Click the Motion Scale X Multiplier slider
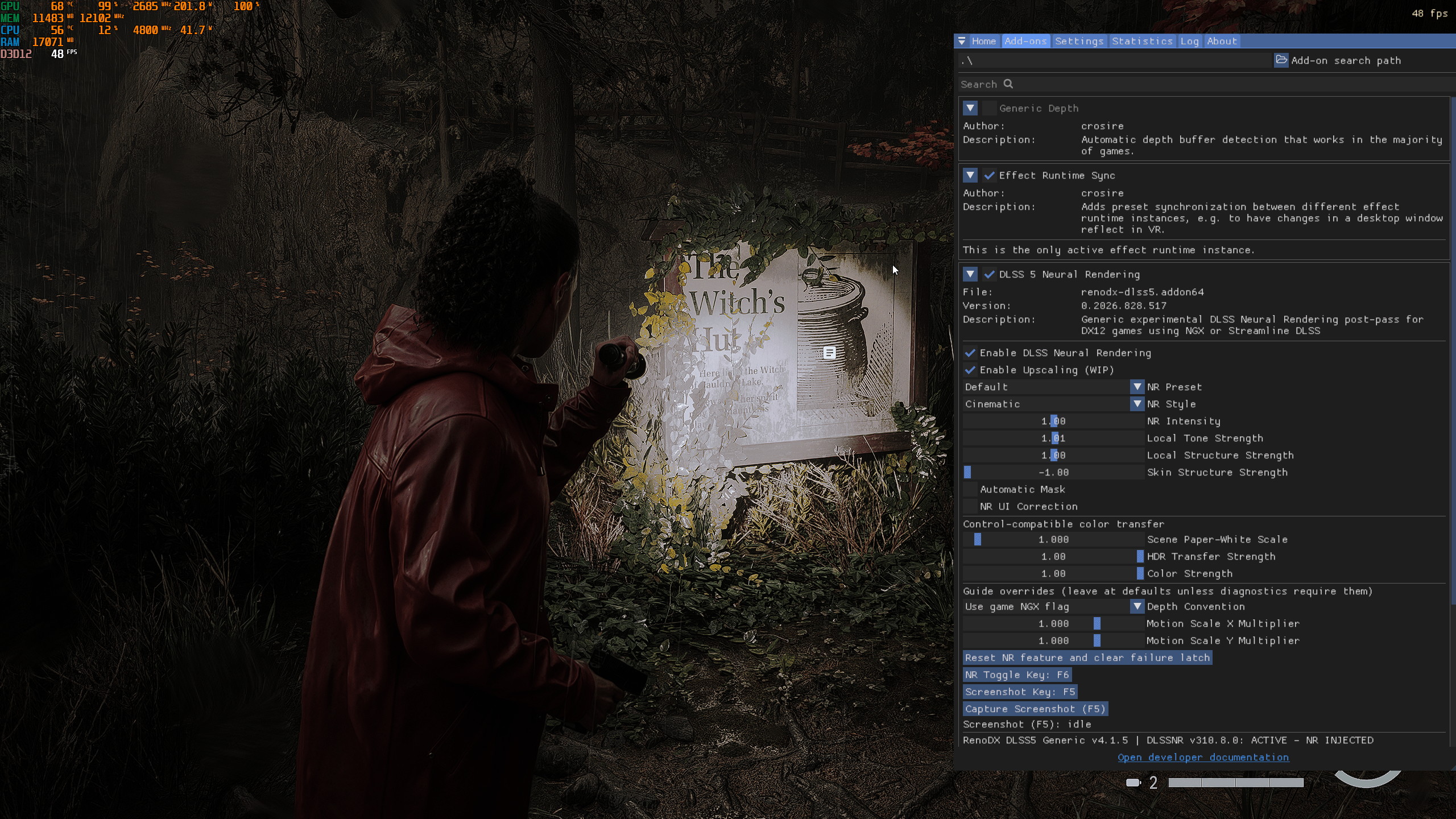The image size is (1456, 819). coord(1053,623)
